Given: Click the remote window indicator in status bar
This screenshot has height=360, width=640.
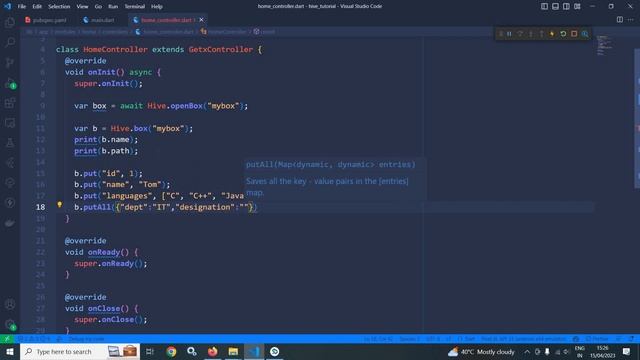Looking at the screenshot, I should point(7,339).
